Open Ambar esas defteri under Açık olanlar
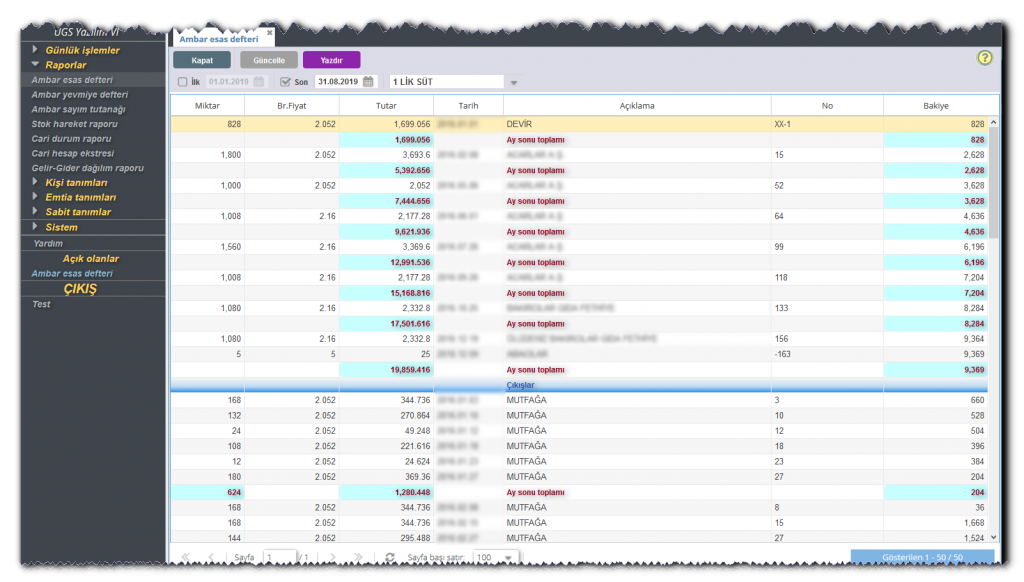The height and width of the screenshot is (582, 1024). [x=72, y=273]
